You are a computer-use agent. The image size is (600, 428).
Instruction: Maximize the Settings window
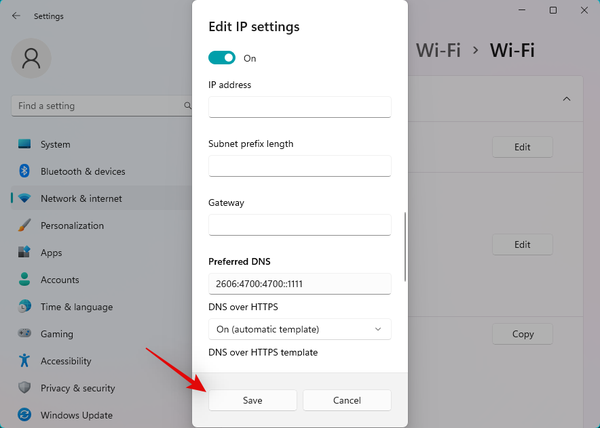click(553, 10)
